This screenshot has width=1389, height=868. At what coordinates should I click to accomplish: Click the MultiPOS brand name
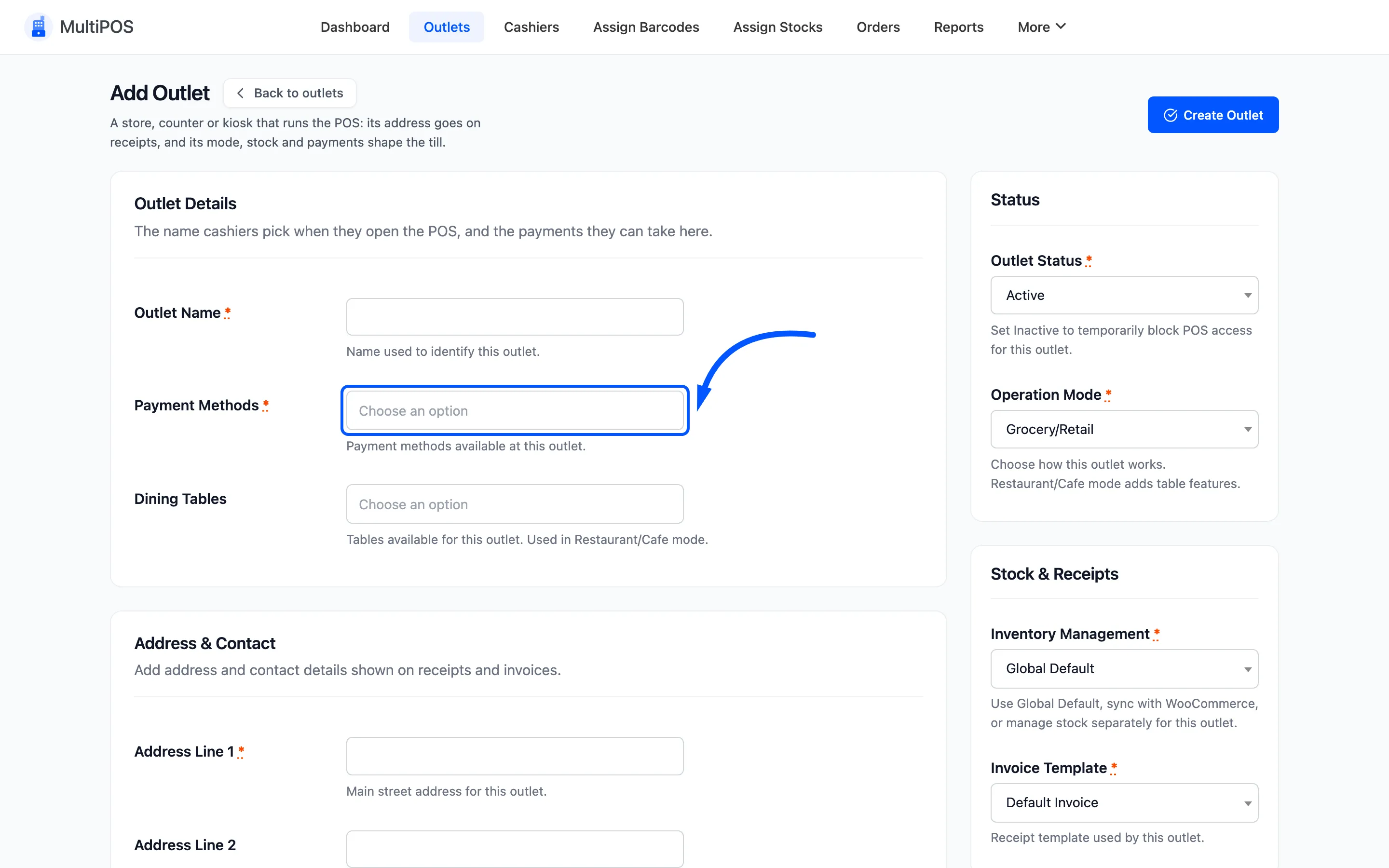[x=96, y=27]
